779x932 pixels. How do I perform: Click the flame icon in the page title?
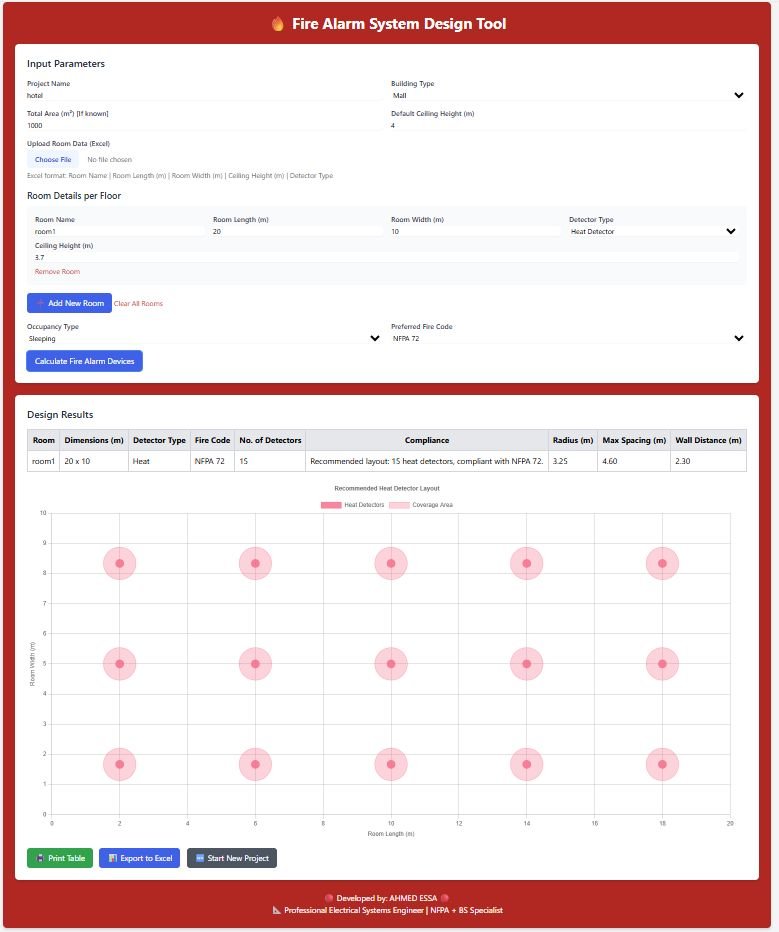[277, 24]
